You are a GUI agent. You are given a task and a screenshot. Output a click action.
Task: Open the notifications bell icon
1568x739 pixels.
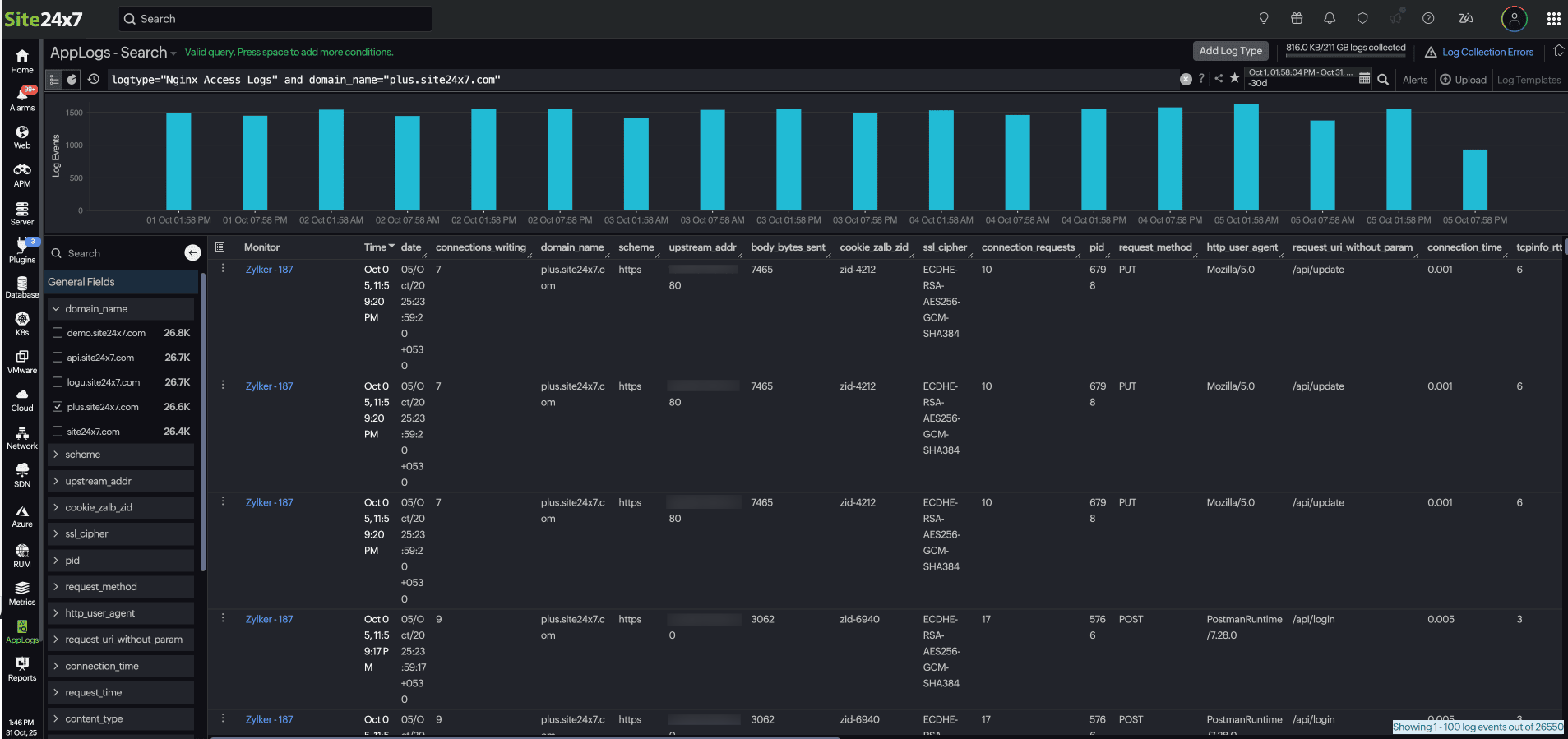(1330, 19)
